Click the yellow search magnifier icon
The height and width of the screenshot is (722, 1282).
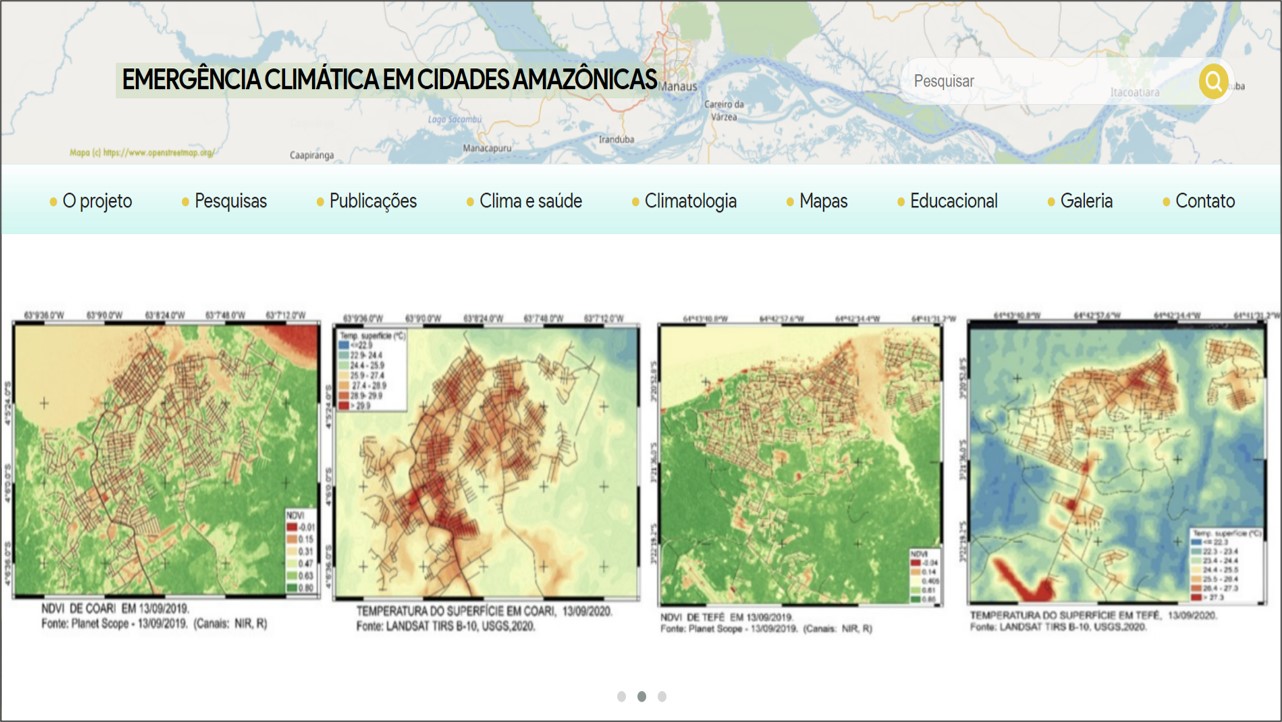[1213, 82]
